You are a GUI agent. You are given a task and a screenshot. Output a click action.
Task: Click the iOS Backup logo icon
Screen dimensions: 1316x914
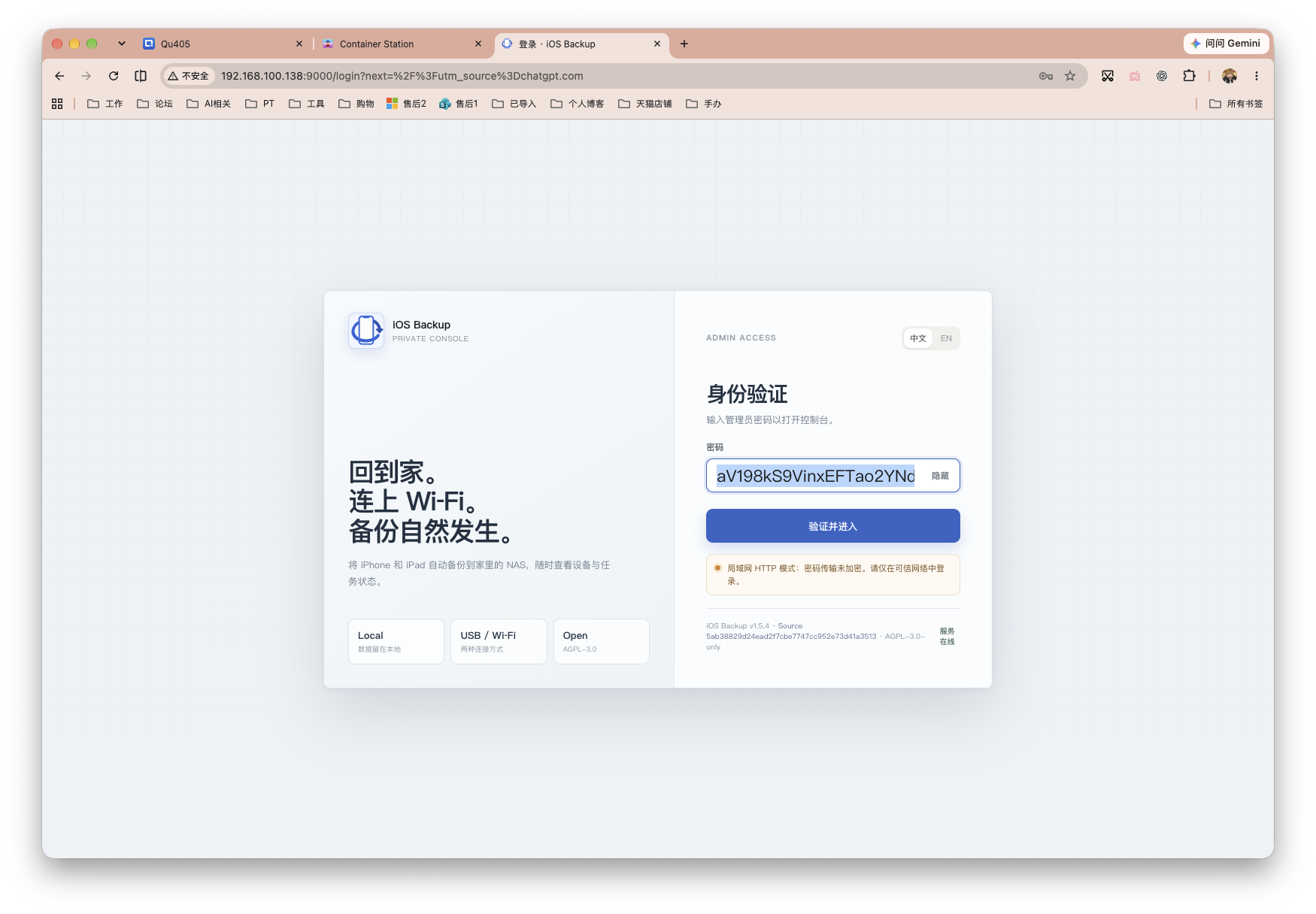click(366, 331)
